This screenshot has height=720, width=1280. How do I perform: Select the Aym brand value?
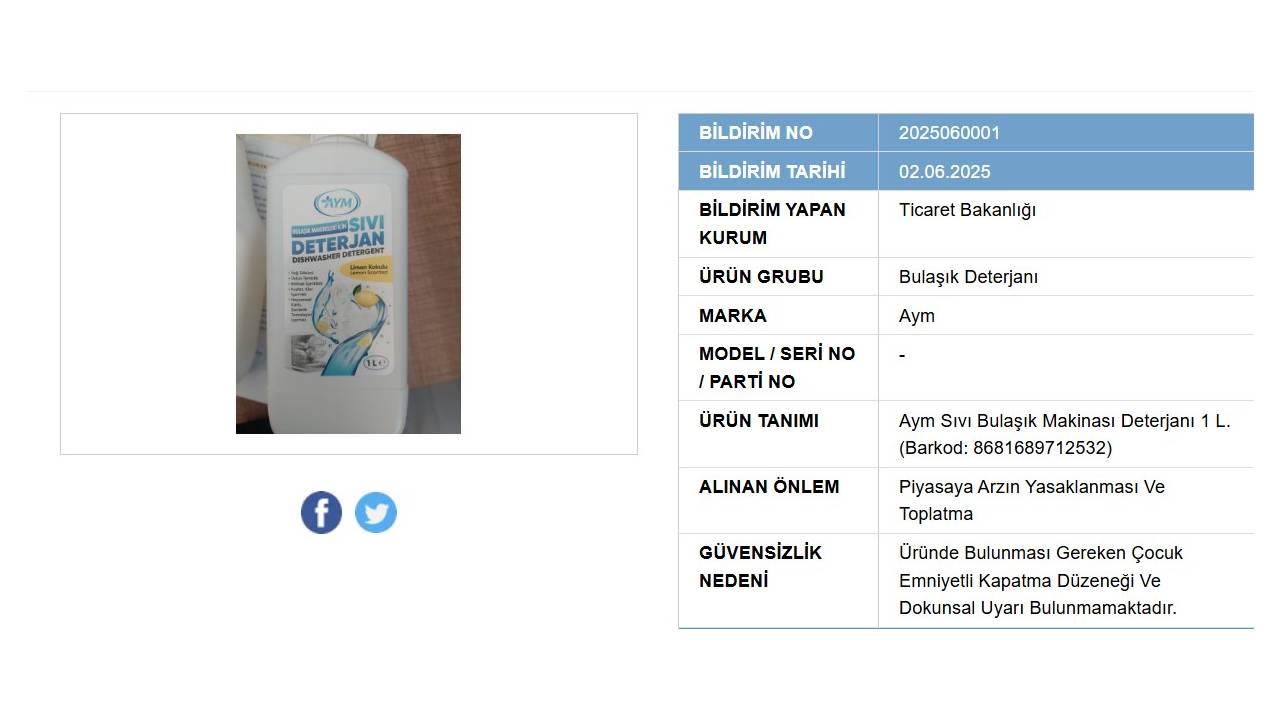(916, 316)
